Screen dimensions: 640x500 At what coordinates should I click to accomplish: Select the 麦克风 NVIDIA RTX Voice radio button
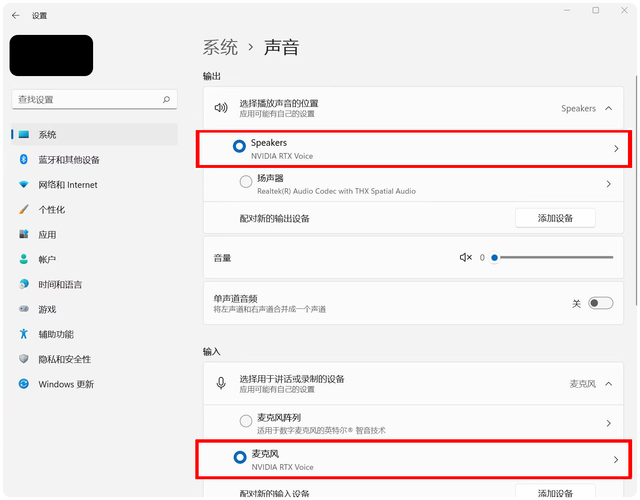(x=240, y=457)
